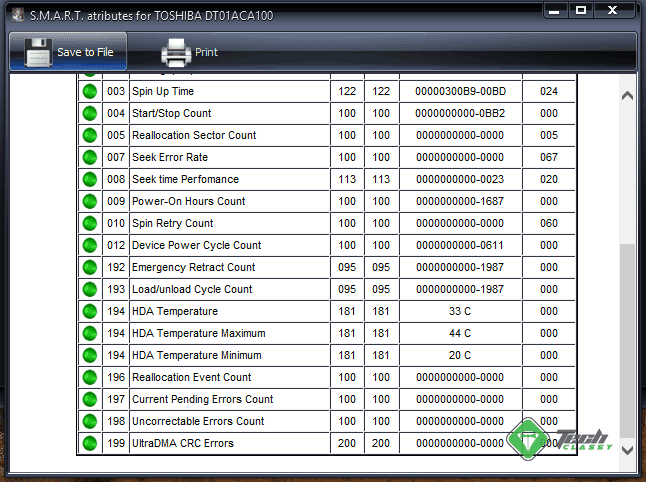This screenshot has width=646, height=482.
Task: Select the Emergency Retract Count text
Action: point(194,267)
